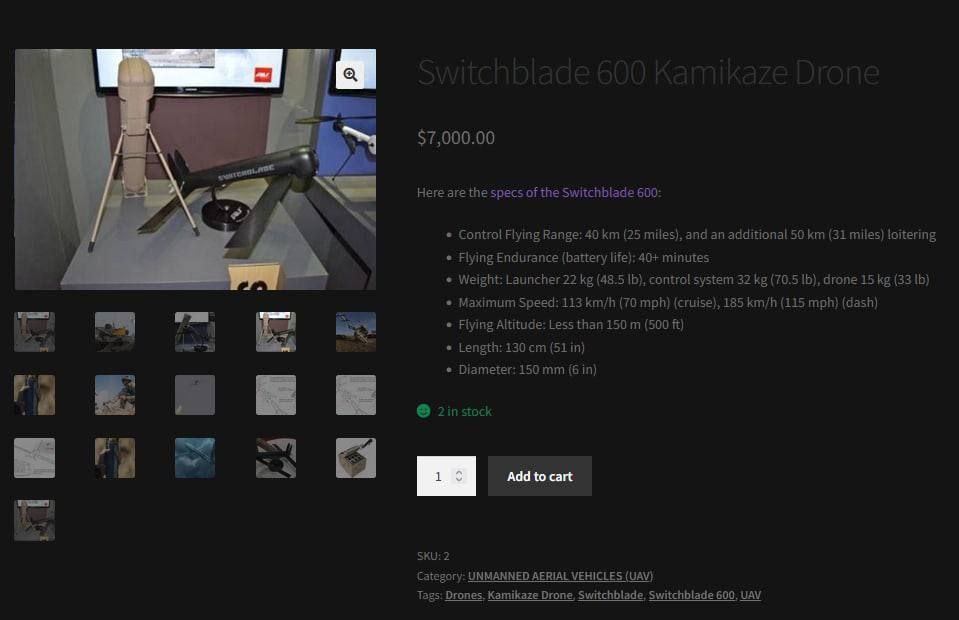Select the Kamikaze Drone tag link

point(530,595)
